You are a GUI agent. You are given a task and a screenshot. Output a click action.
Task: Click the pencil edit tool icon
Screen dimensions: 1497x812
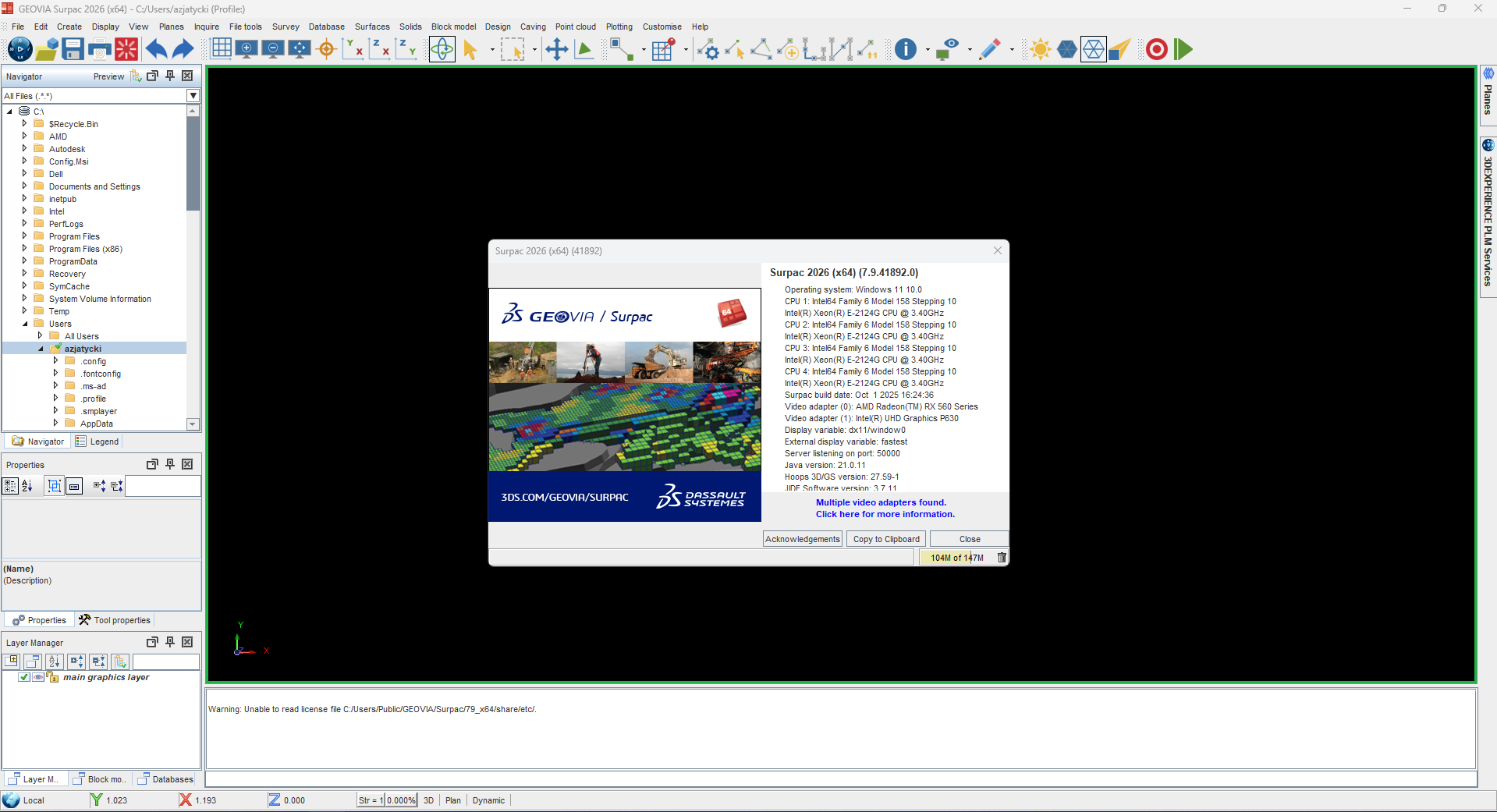coord(990,49)
